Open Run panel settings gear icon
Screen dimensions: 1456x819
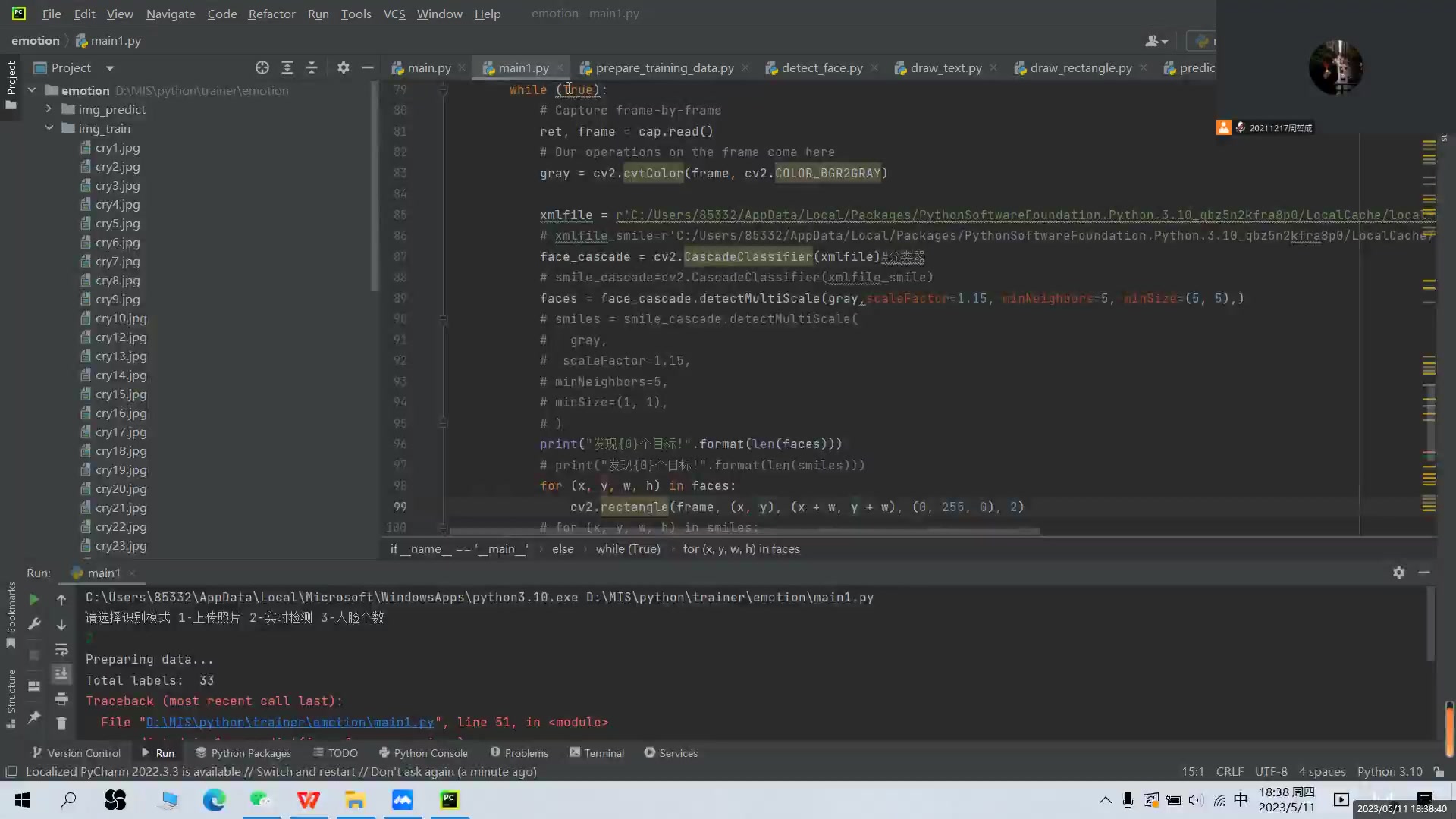pyautogui.click(x=1398, y=573)
